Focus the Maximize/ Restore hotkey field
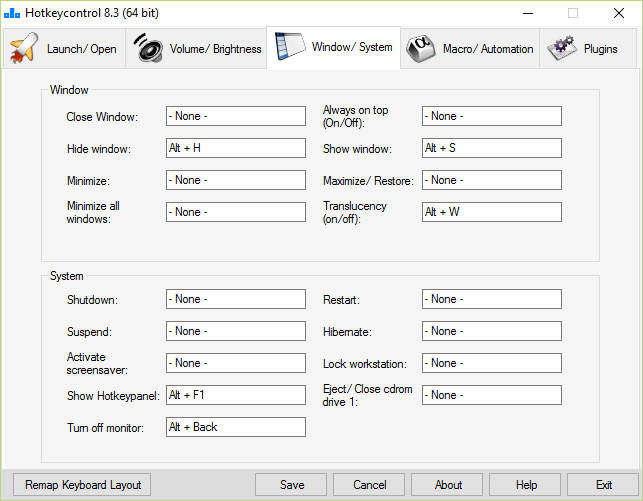 492,180
